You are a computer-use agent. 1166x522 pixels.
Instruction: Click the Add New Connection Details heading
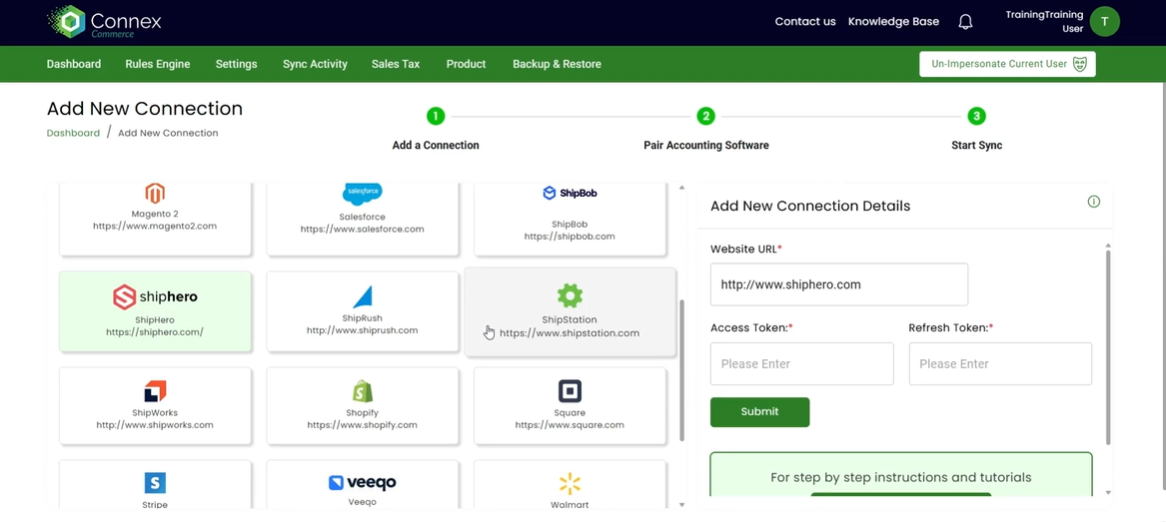tap(810, 206)
